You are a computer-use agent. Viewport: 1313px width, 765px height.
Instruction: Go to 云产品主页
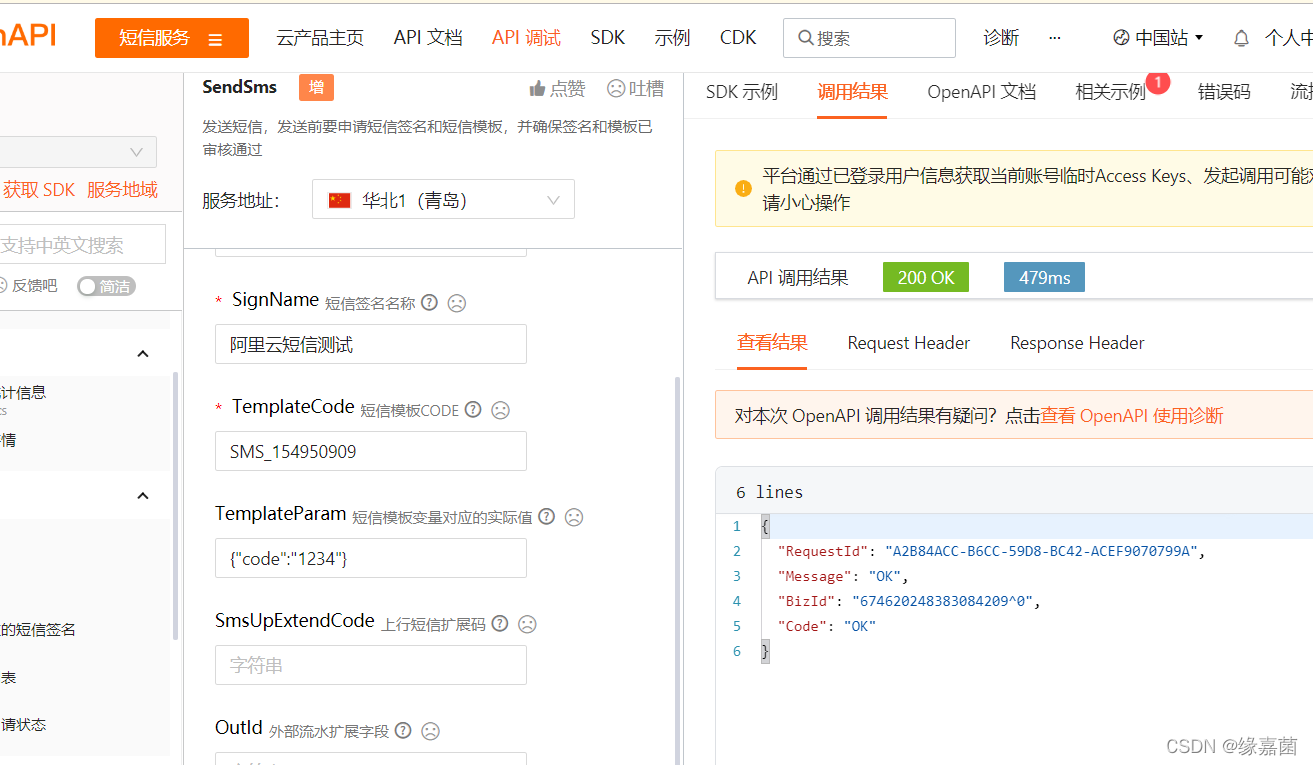320,38
